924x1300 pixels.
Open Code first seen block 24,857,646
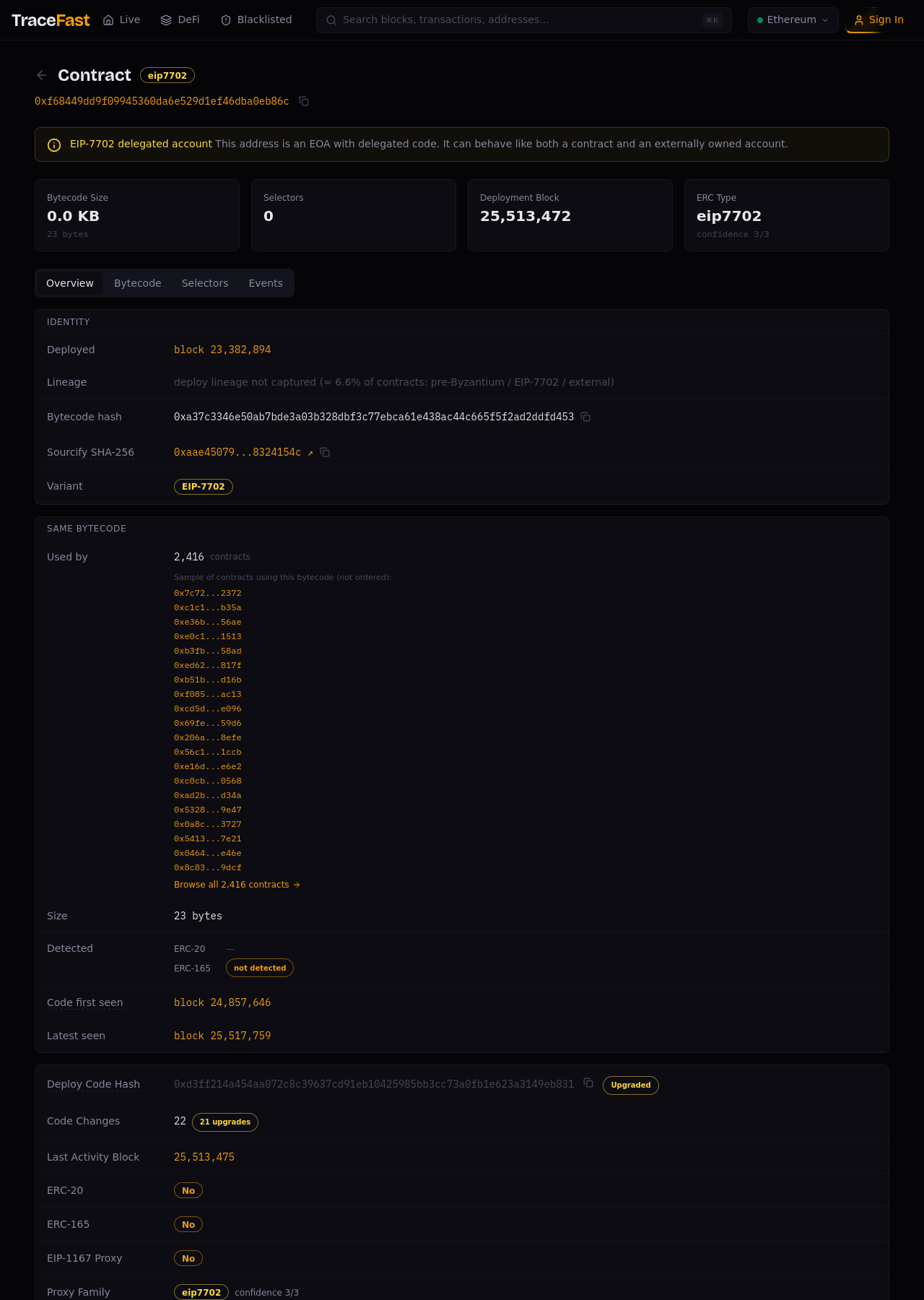[222, 1002]
